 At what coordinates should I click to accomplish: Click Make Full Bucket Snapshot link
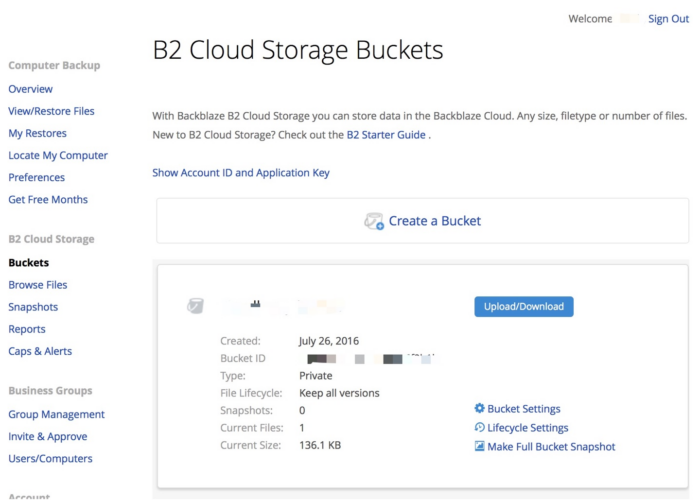pos(551,447)
